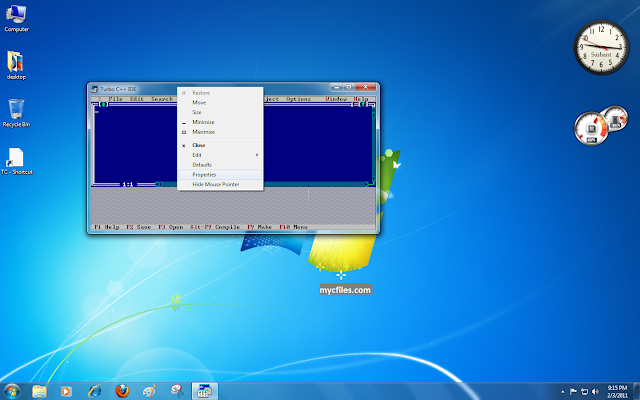
Task: Expand the Edit submenu in context menu
Action: tap(220, 155)
